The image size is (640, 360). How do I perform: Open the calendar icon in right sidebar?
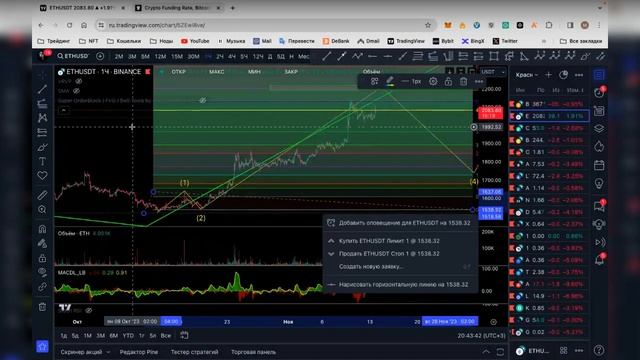599,165
